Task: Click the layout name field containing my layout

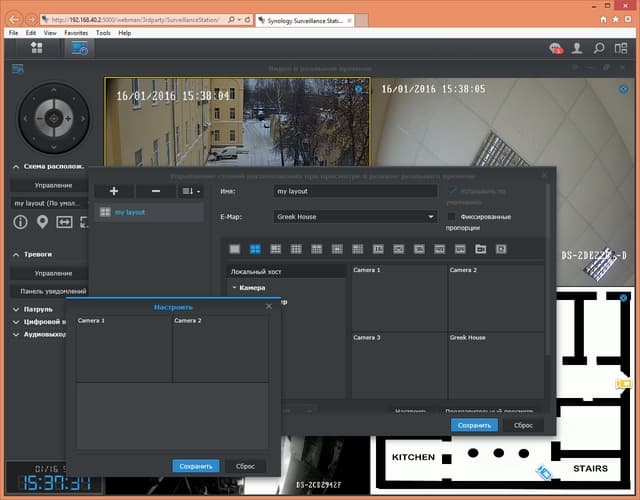Action: [355, 190]
